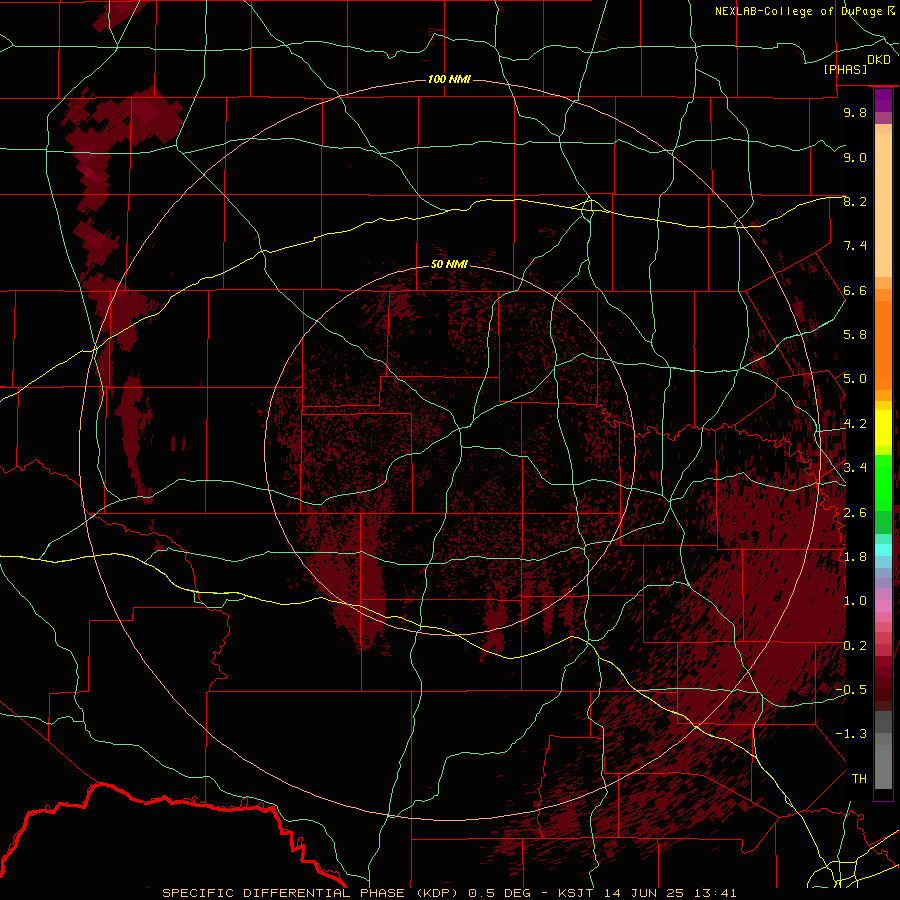Image resolution: width=900 pixels, height=900 pixels.
Task: Click the 0.5 DEG elevation text
Action: point(499,893)
